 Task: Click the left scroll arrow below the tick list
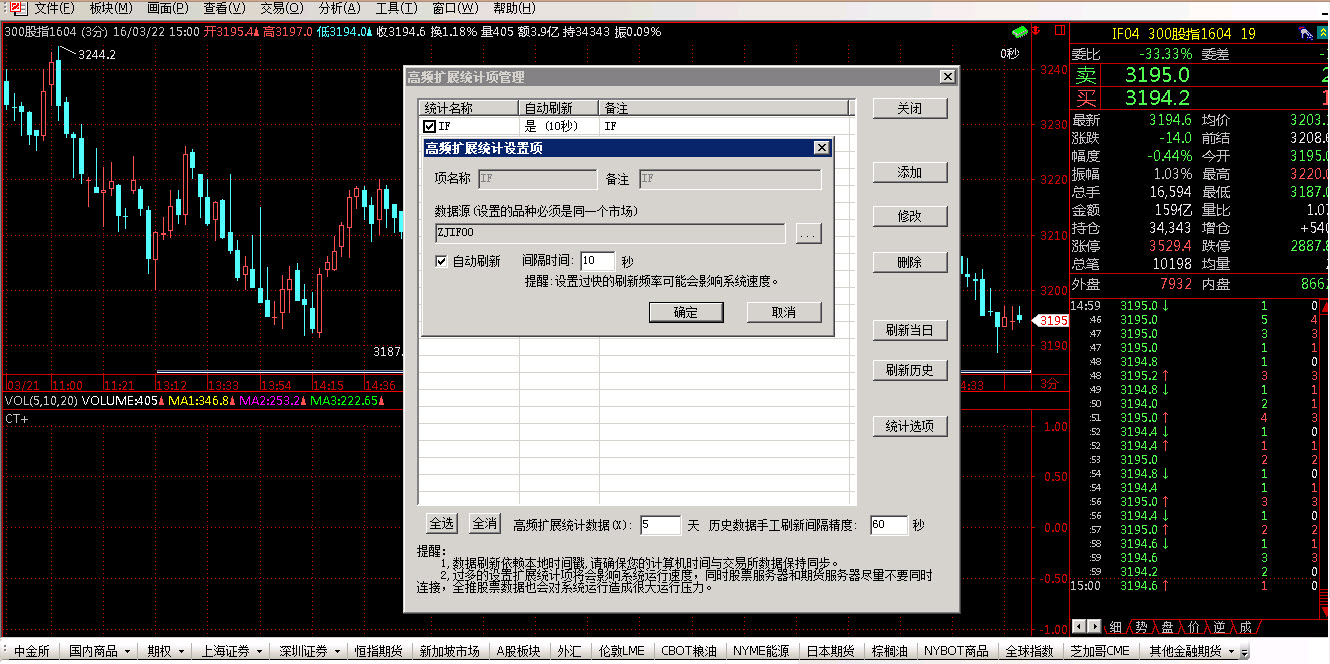click(x=1078, y=627)
